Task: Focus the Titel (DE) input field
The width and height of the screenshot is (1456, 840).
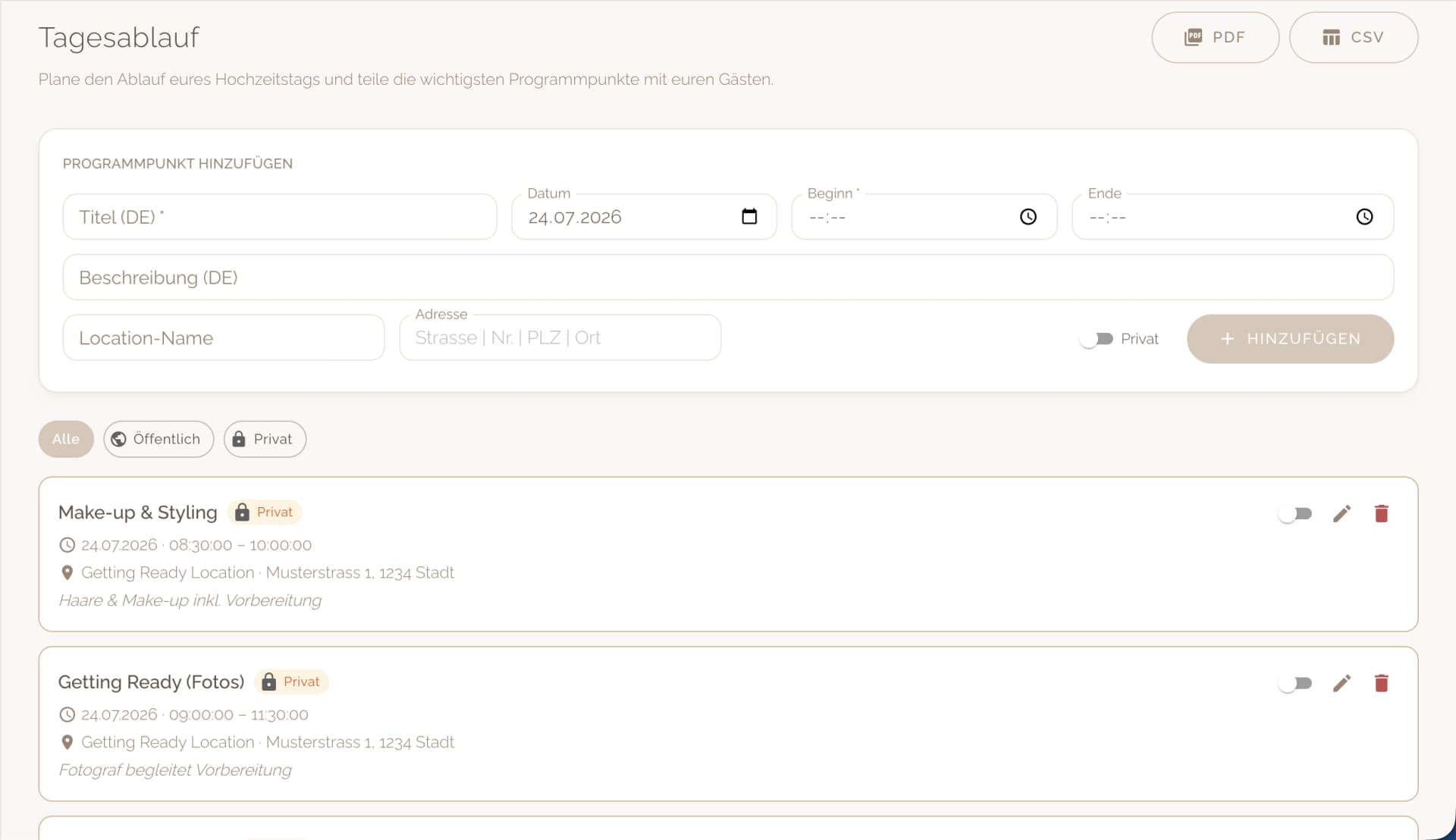Action: (x=279, y=217)
